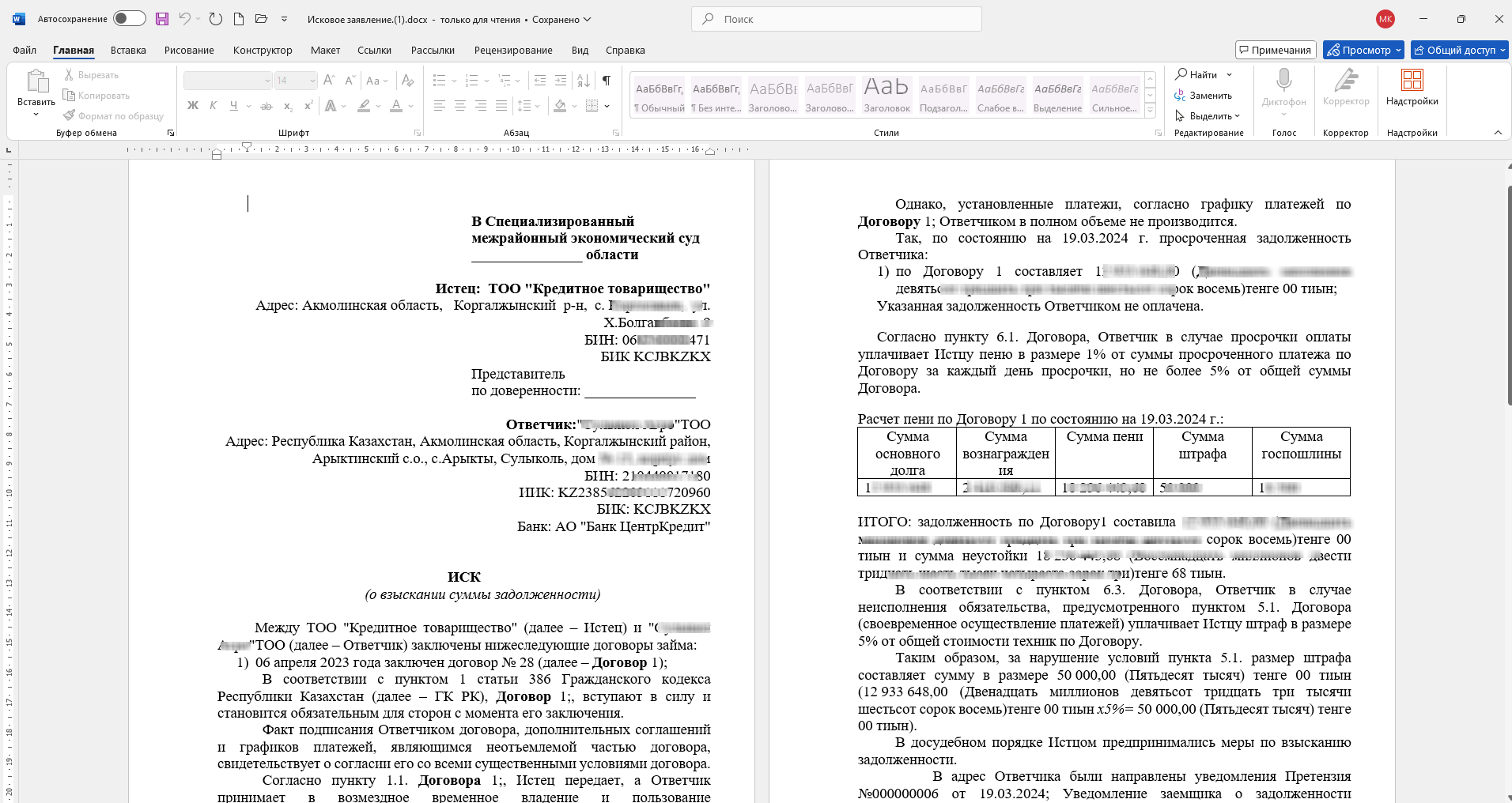Toggle superscript formatting
Viewport: 1512px width, 803px height.
click(x=308, y=106)
